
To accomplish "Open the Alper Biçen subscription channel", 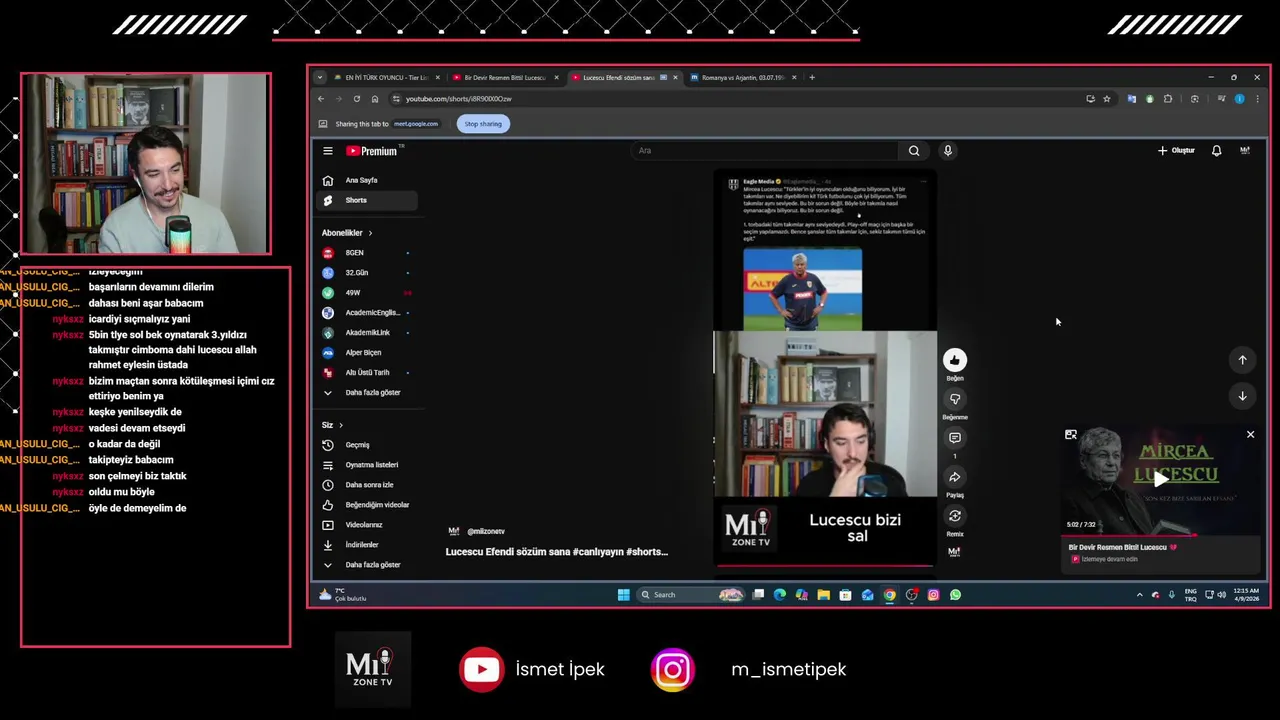I will (x=368, y=352).
